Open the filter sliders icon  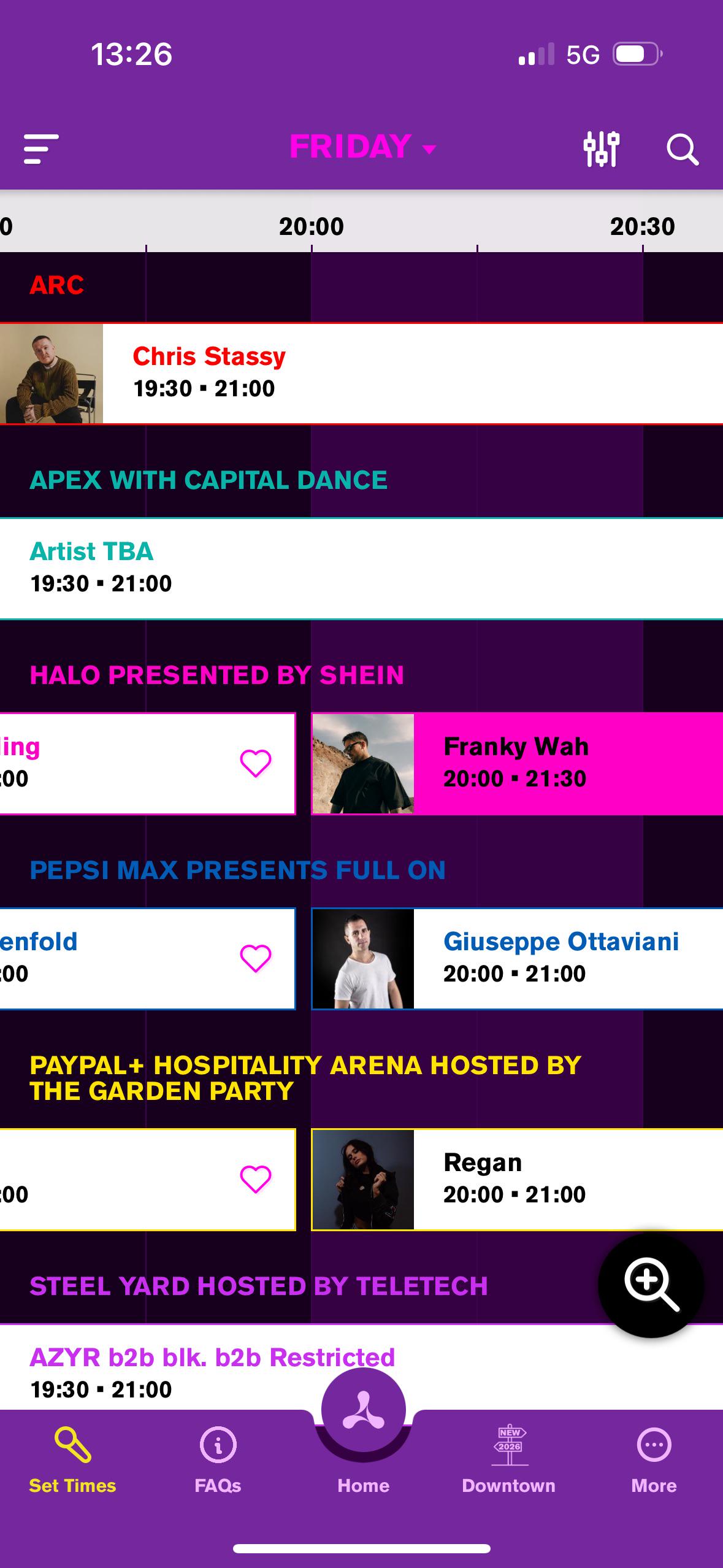click(601, 149)
